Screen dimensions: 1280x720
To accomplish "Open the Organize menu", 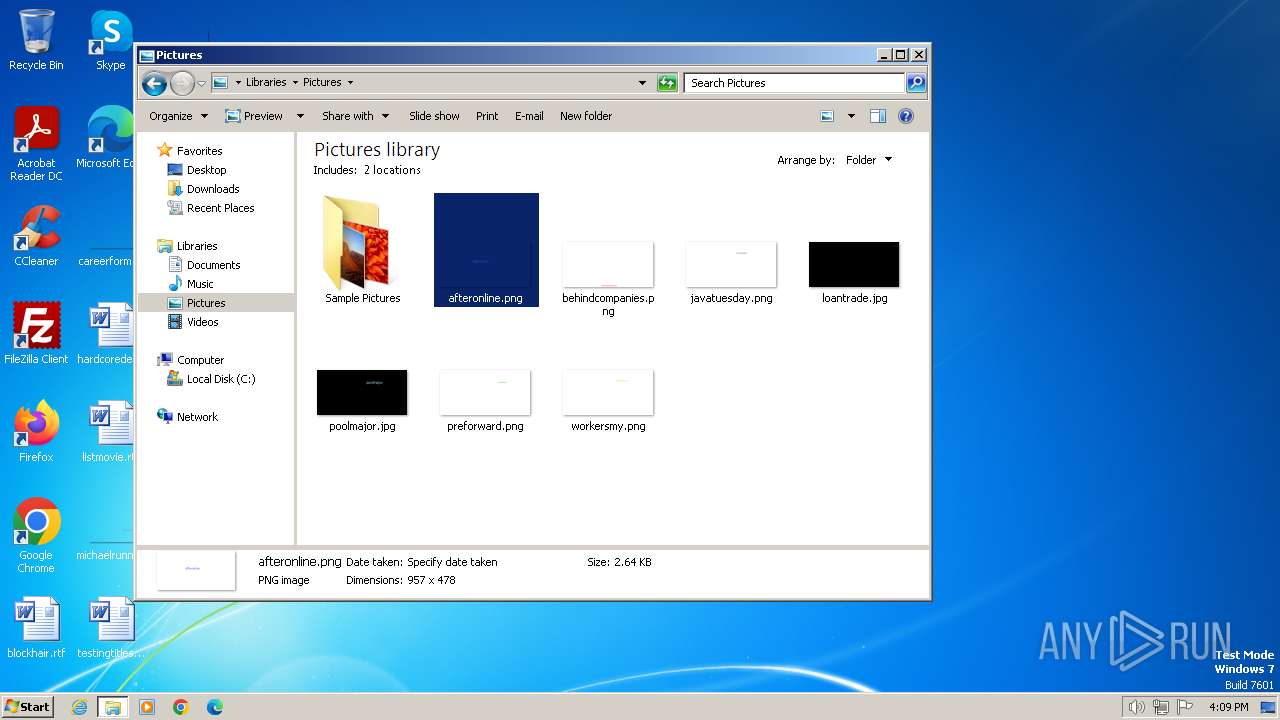I will click(x=178, y=116).
